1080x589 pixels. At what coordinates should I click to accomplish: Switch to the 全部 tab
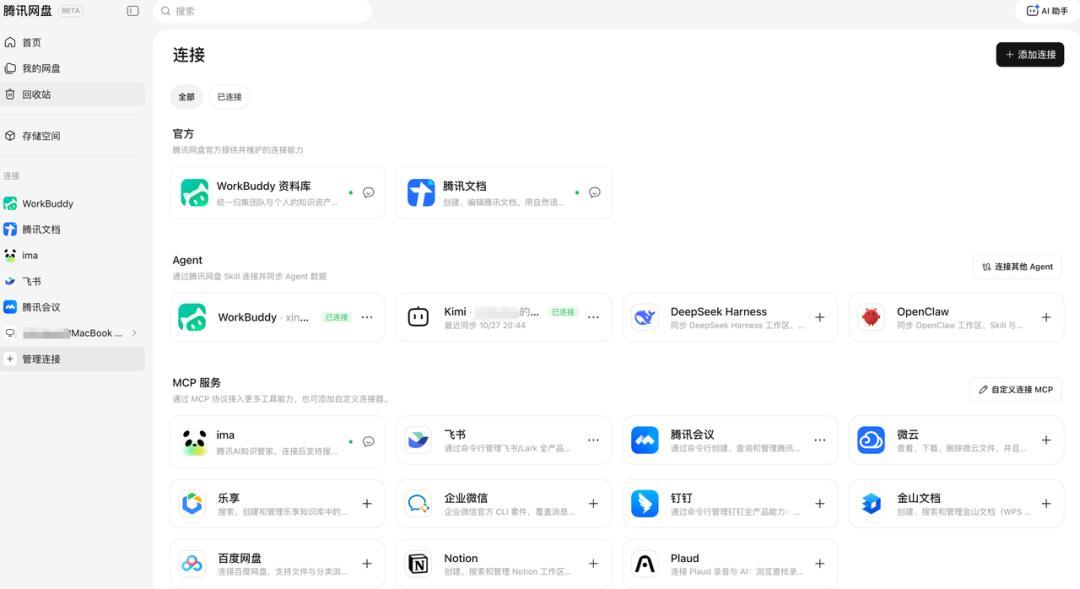(x=187, y=97)
